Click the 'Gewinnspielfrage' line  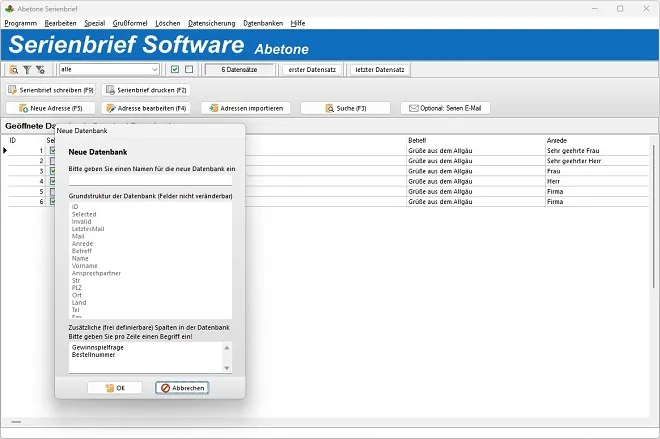98,347
